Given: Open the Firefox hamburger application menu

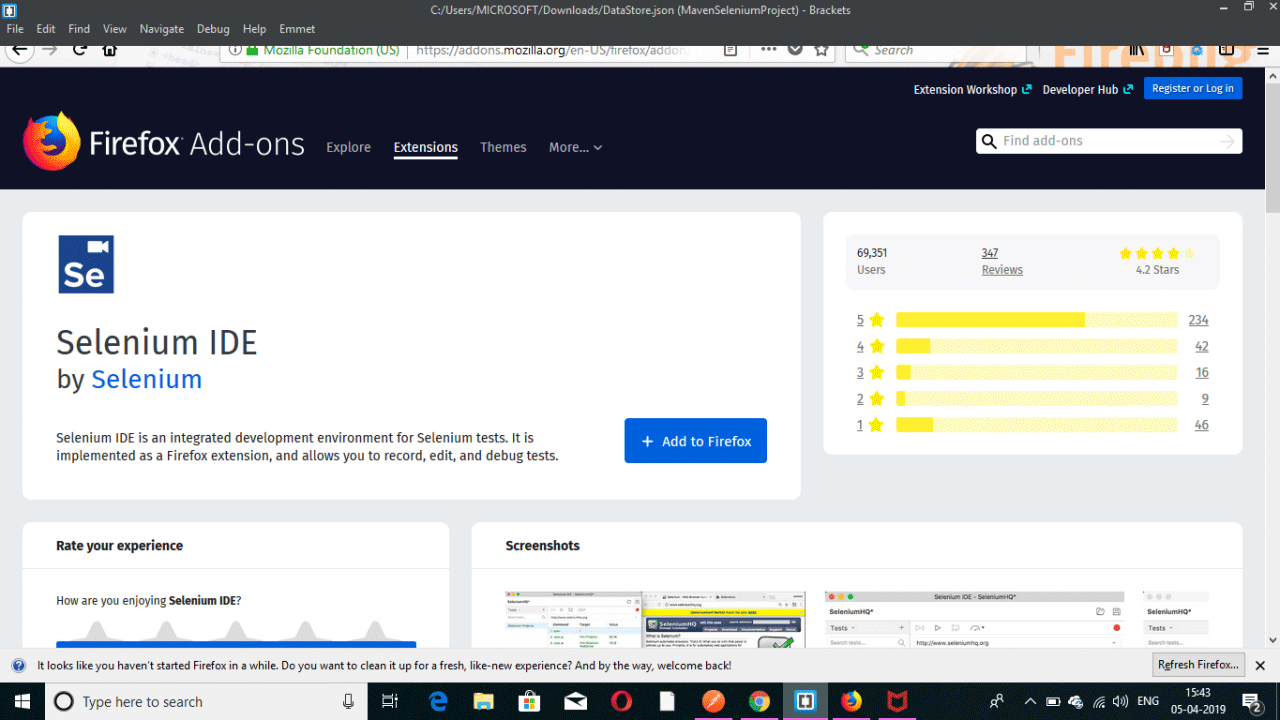Looking at the screenshot, I should pyautogui.click(x=1262, y=50).
